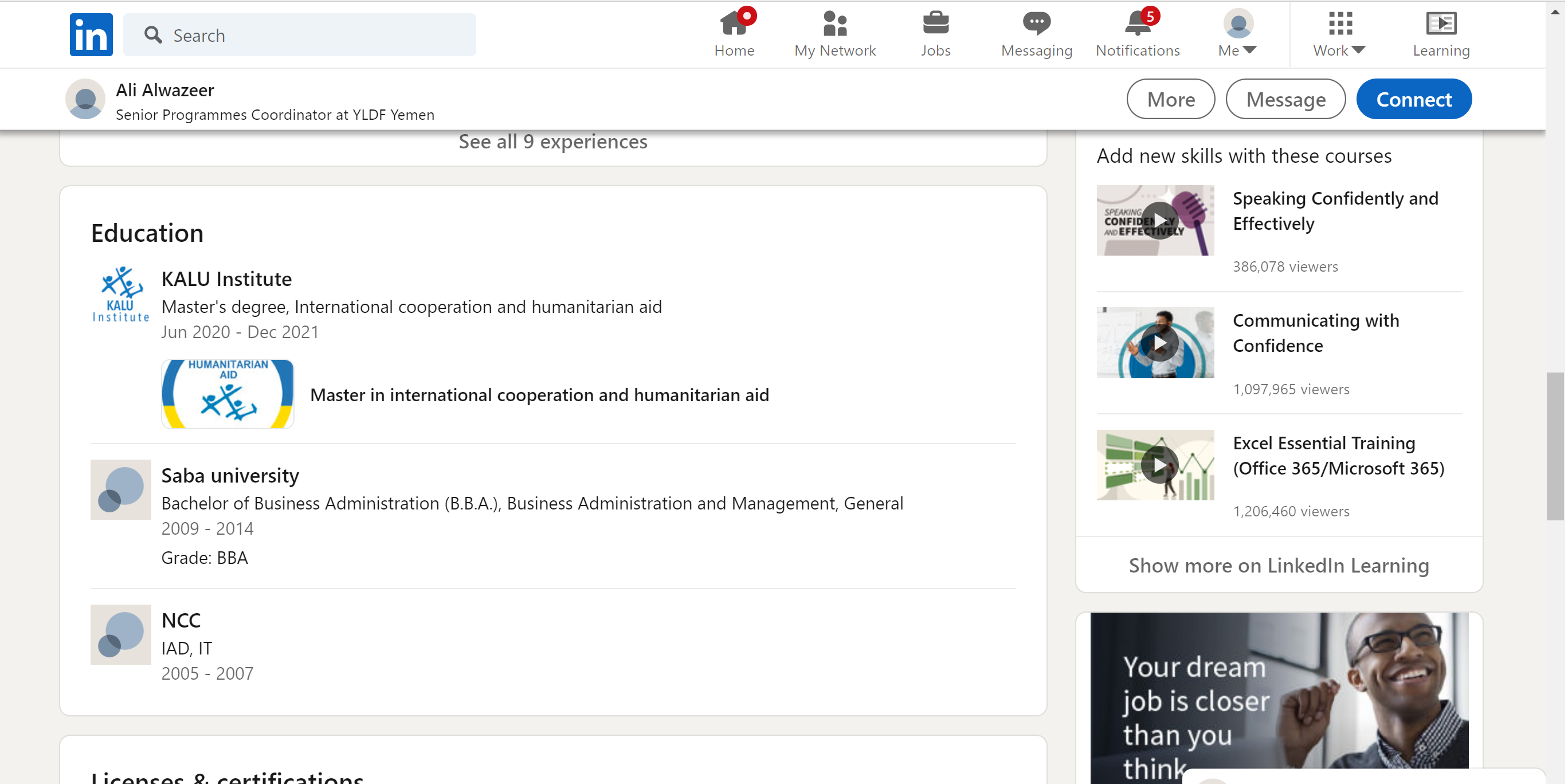
Task: Open the Jobs briefcase icon
Action: [935, 24]
